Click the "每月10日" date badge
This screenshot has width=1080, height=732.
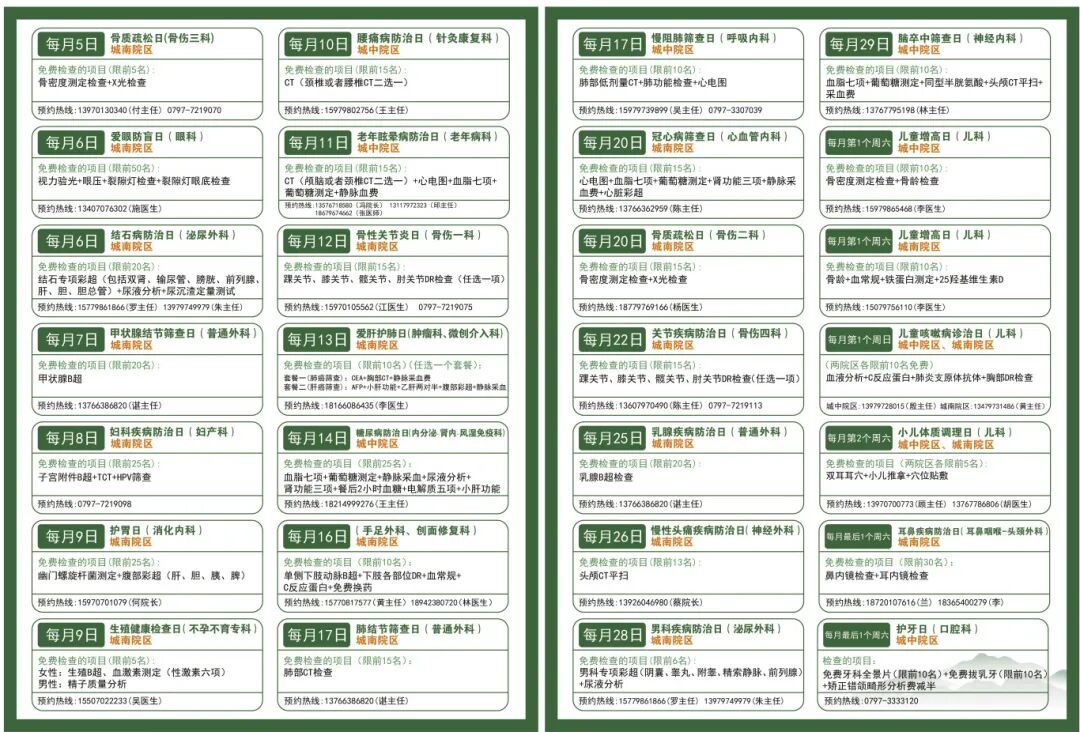coord(317,45)
